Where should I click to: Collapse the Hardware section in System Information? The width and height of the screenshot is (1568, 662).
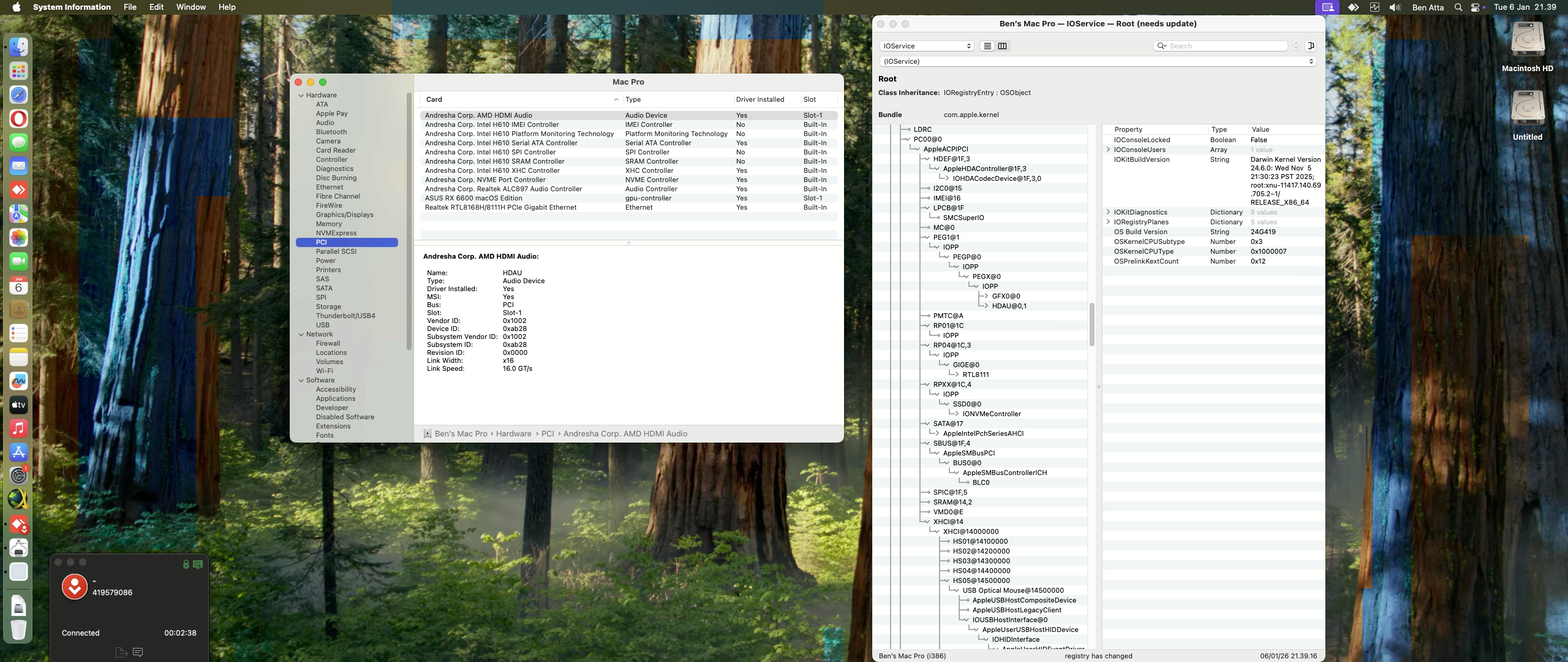click(301, 95)
